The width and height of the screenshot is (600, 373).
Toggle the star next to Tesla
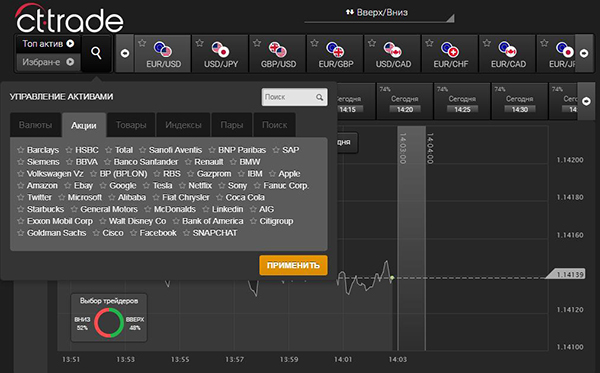point(146,186)
